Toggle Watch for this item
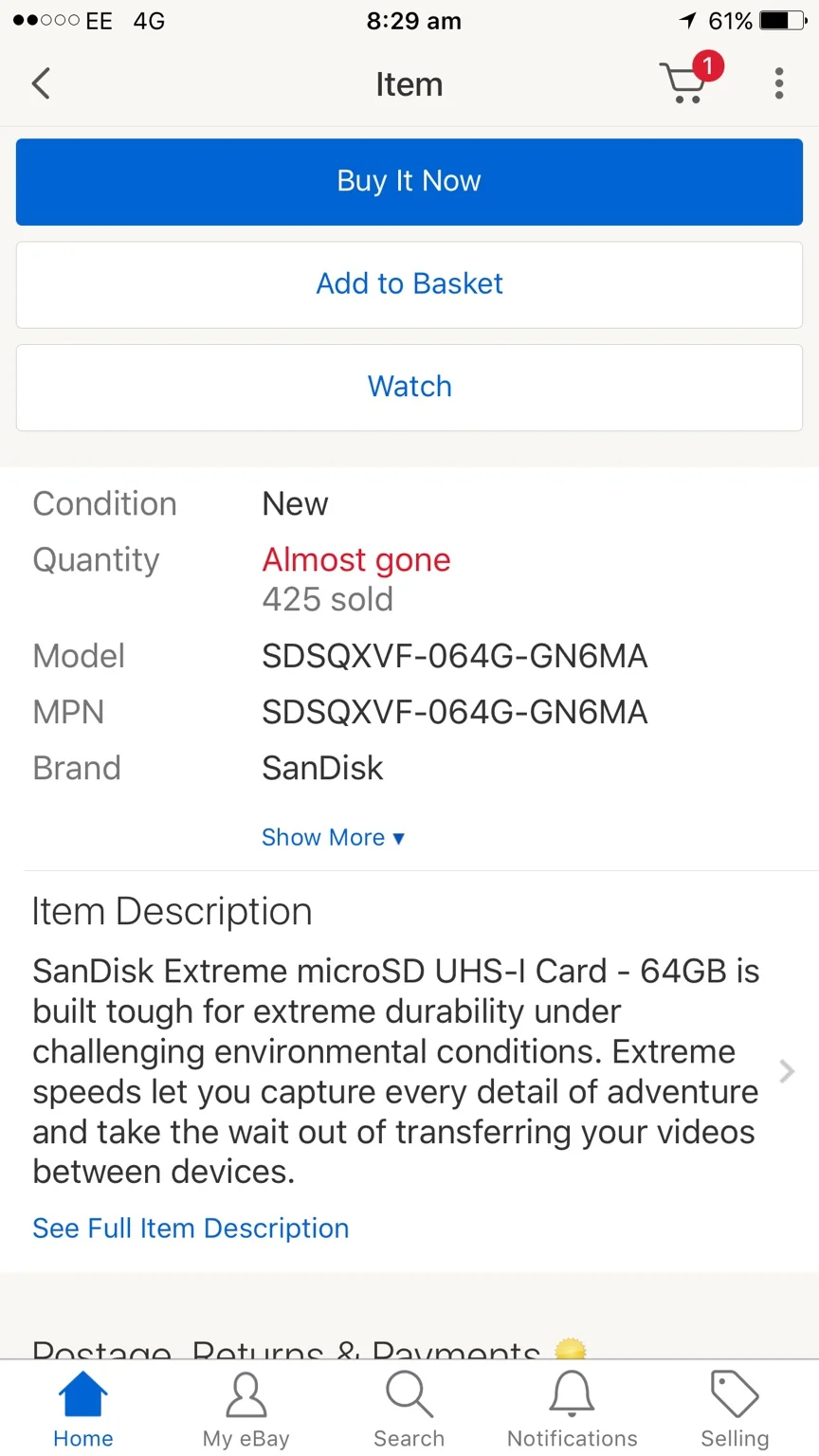 pyautogui.click(x=409, y=387)
